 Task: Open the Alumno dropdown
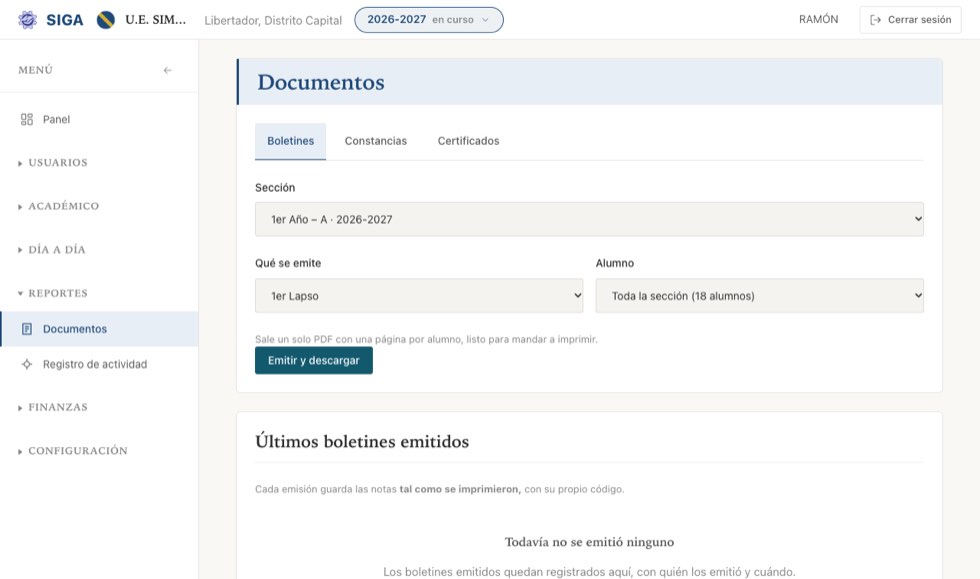(x=759, y=296)
